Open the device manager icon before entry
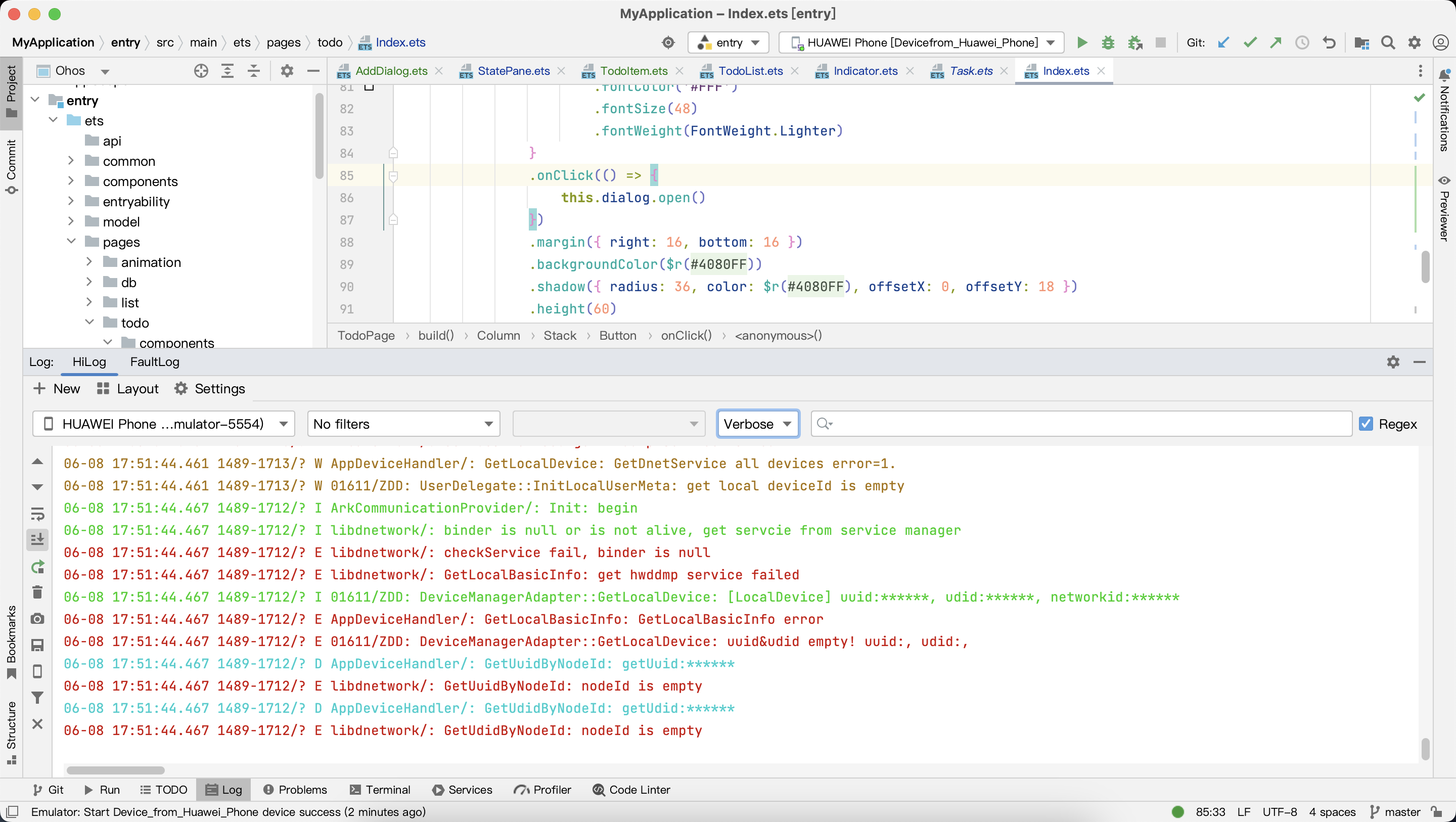Image resolution: width=1456 pixels, height=822 pixels. click(x=668, y=42)
